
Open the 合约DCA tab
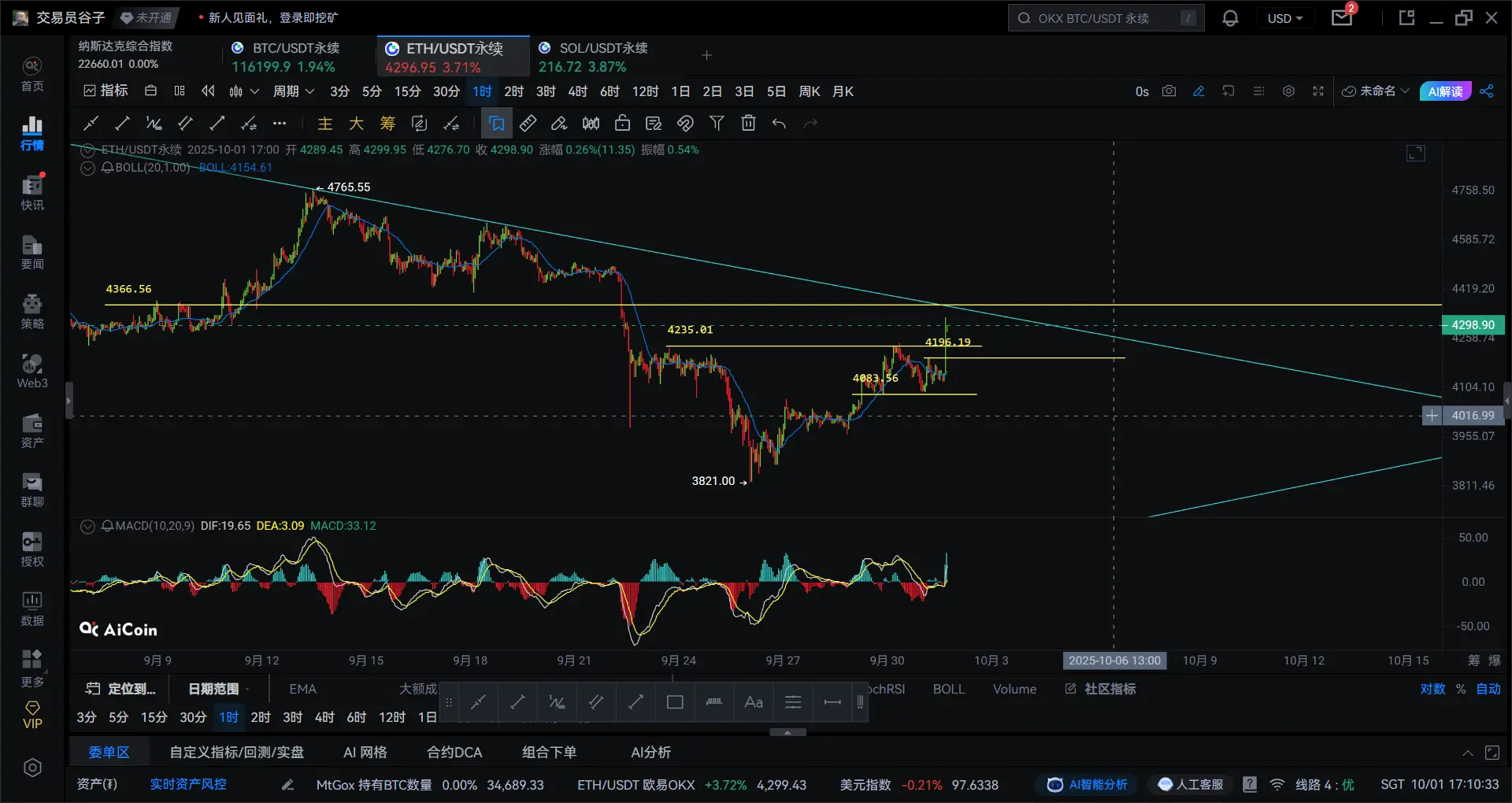point(454,753)
